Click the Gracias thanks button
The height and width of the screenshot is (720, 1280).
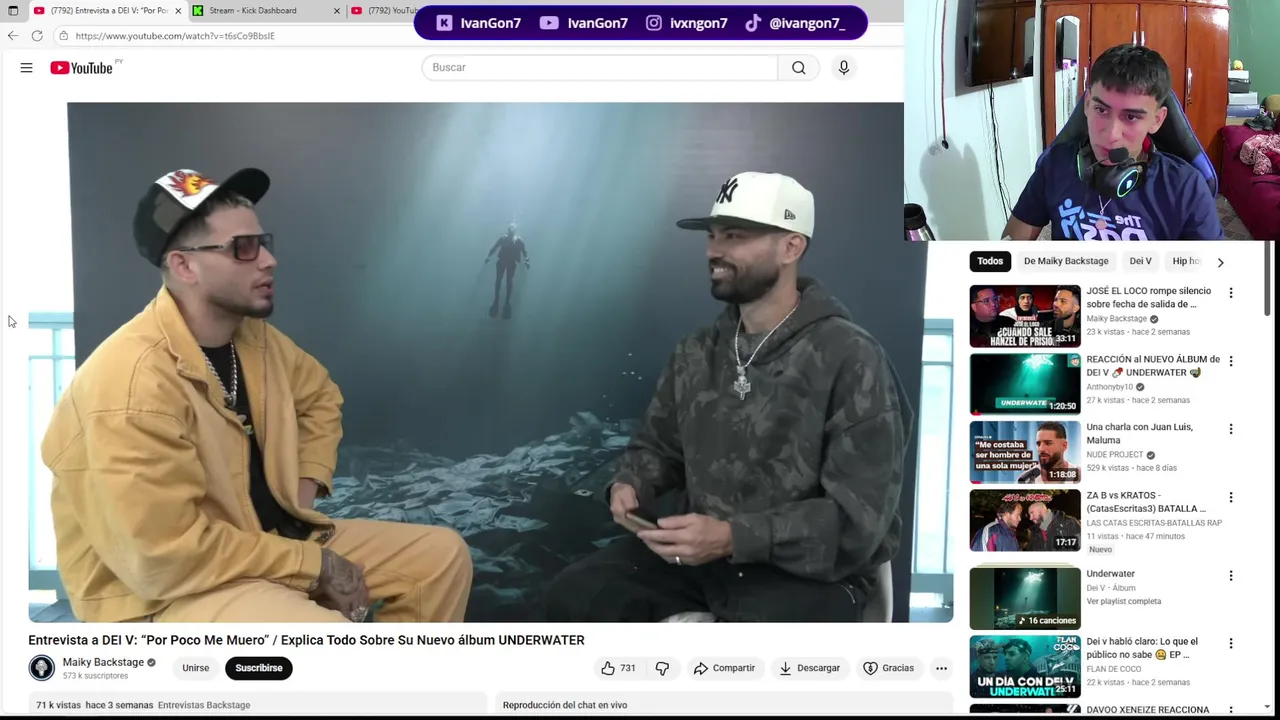pyautogui.click(x=888, y=668)
